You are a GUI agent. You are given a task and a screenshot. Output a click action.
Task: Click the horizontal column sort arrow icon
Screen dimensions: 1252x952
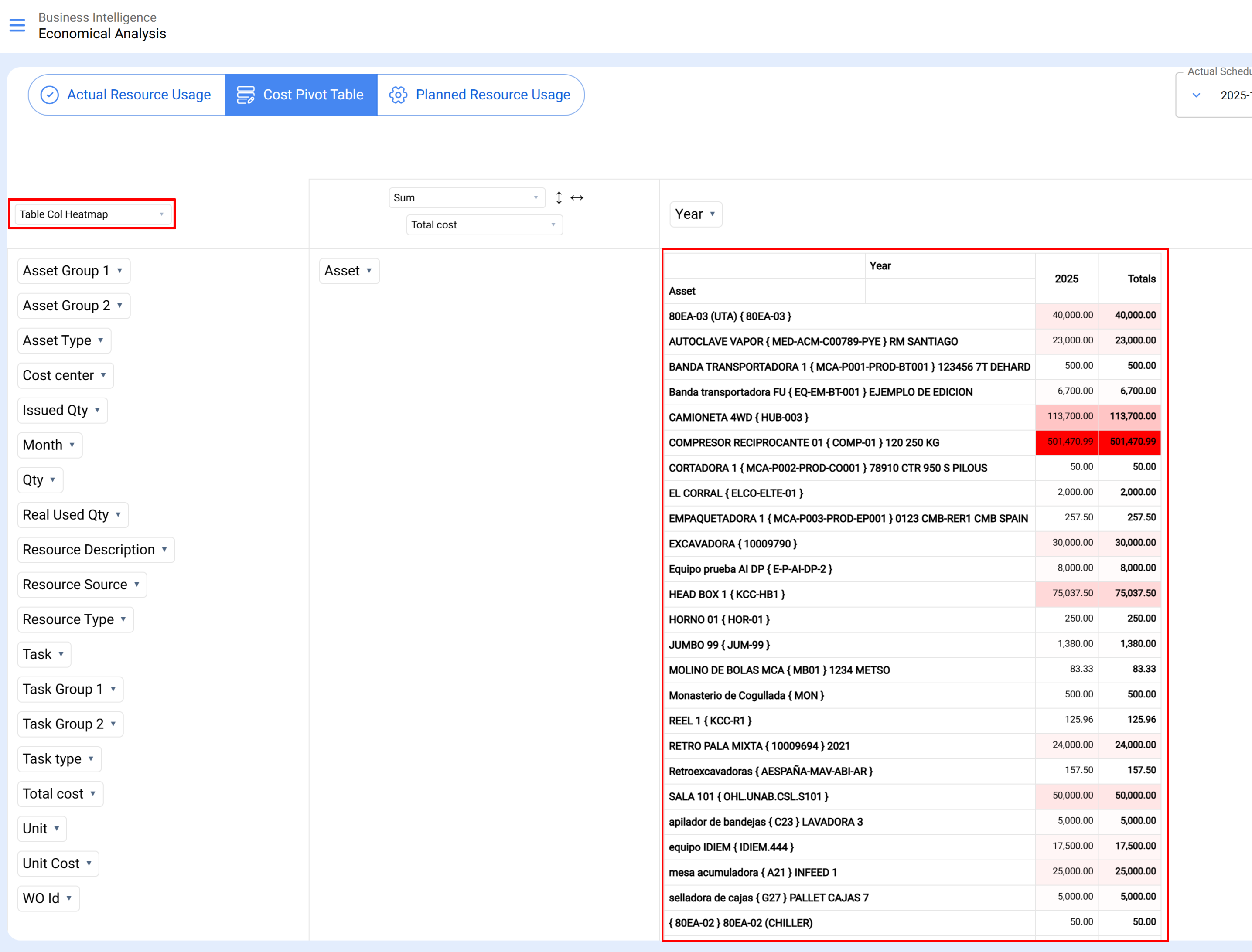577,198
